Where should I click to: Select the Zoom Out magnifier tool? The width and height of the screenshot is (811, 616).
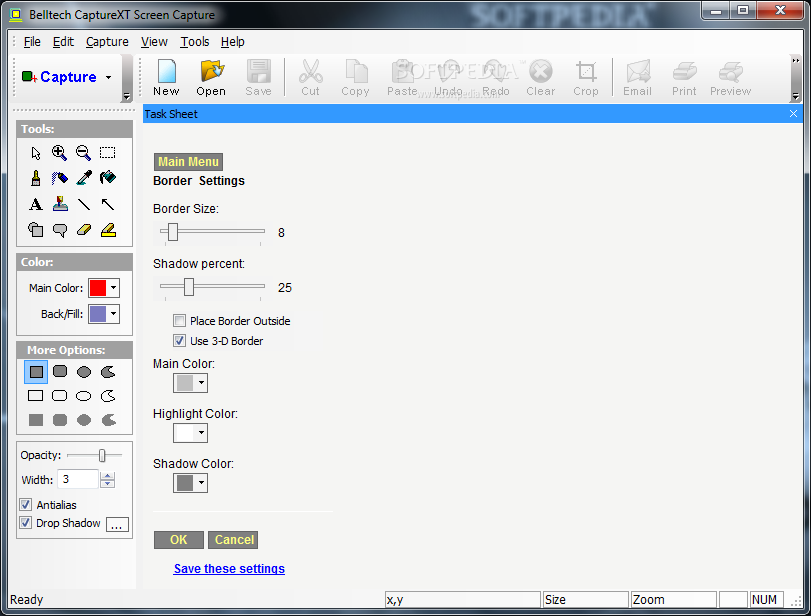(x=83, y=153)
